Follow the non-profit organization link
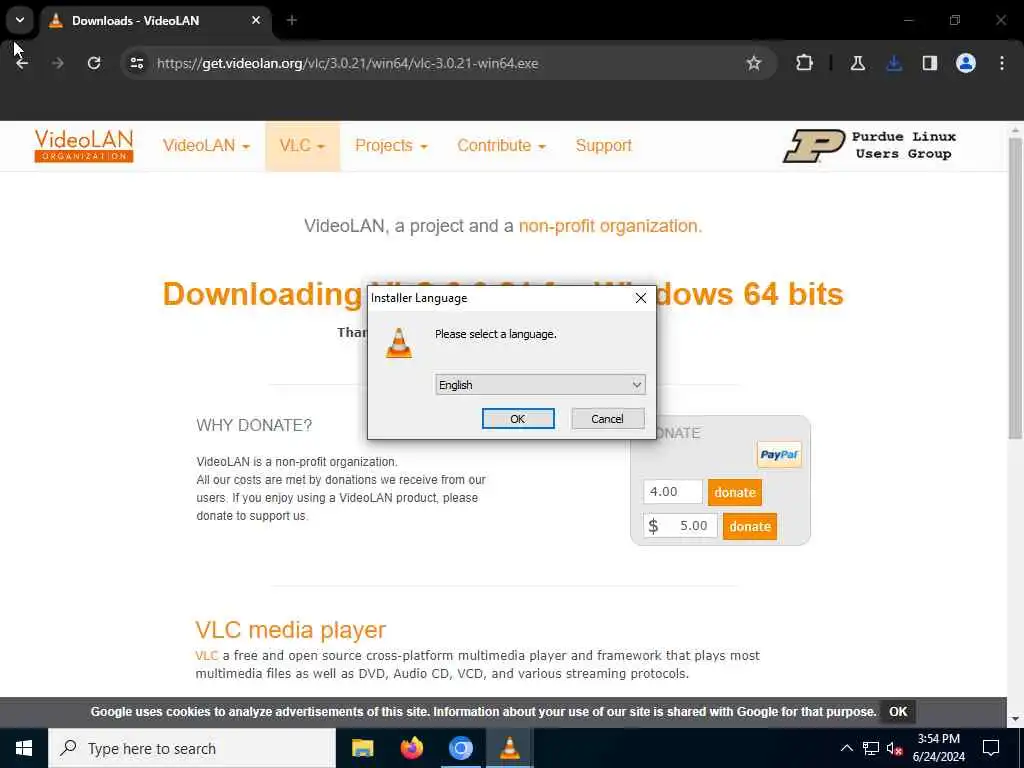Screen dimensions: 1024x768 tap(610, 226)
